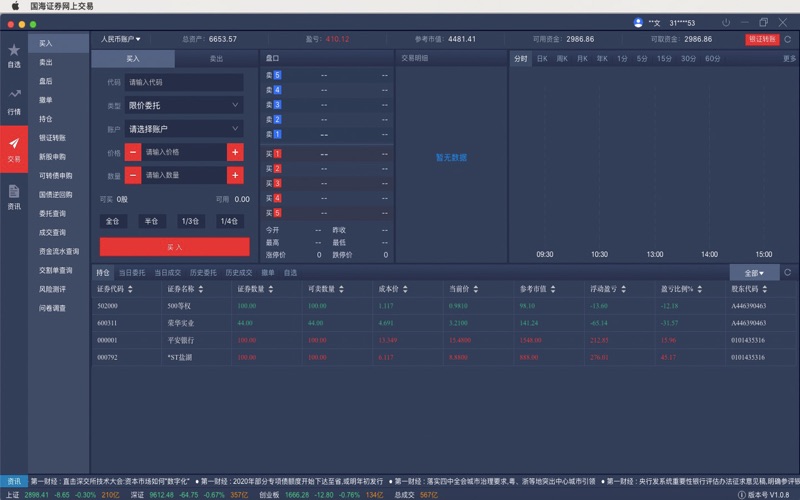Select the 分时 chart tab

pyautogui.click(x=520, y=59)
